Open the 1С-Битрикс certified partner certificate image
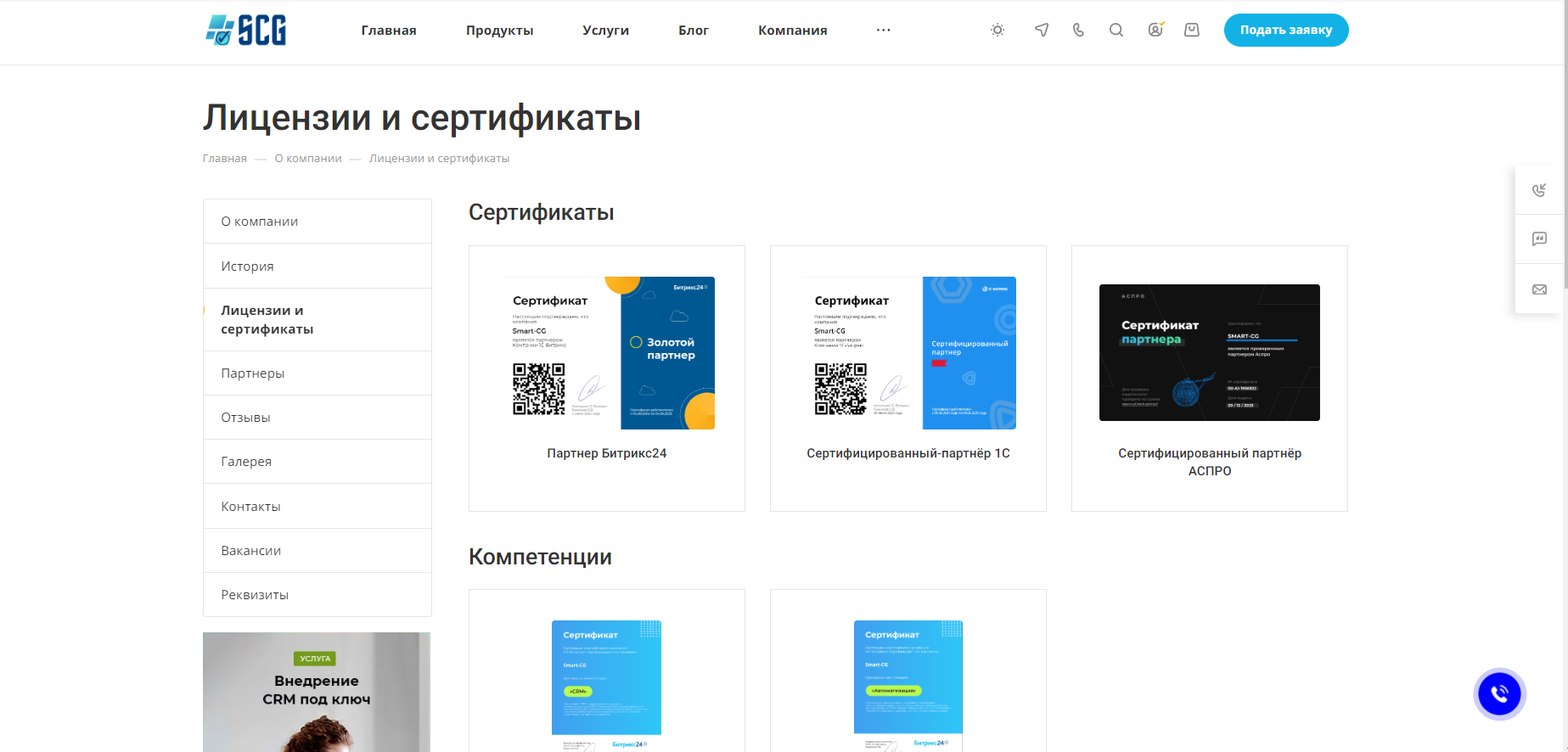The image size is (1568, 752). pyautogui.click(x=908, y=353)
